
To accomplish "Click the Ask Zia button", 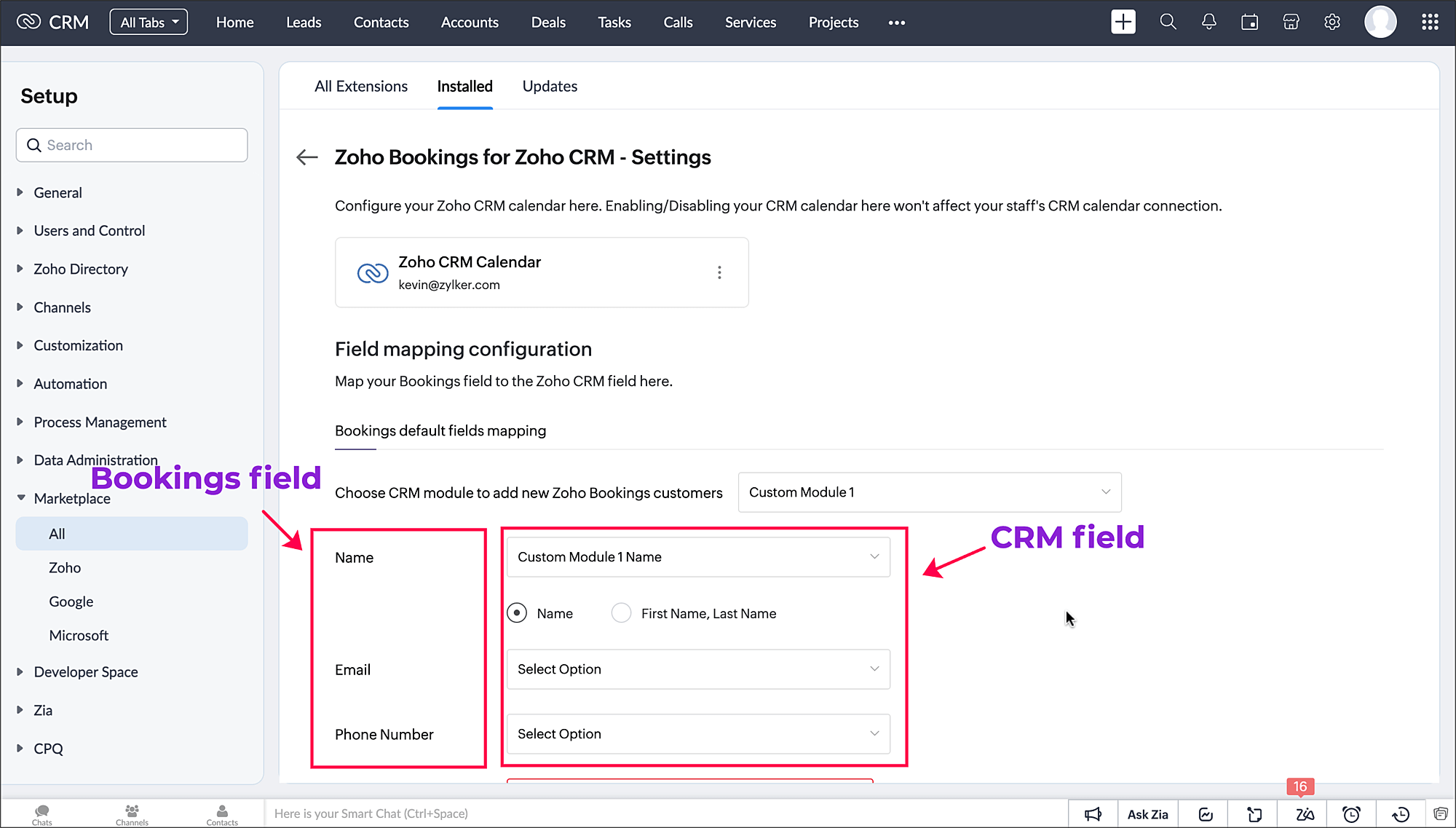I will (x=1147, y=814).
